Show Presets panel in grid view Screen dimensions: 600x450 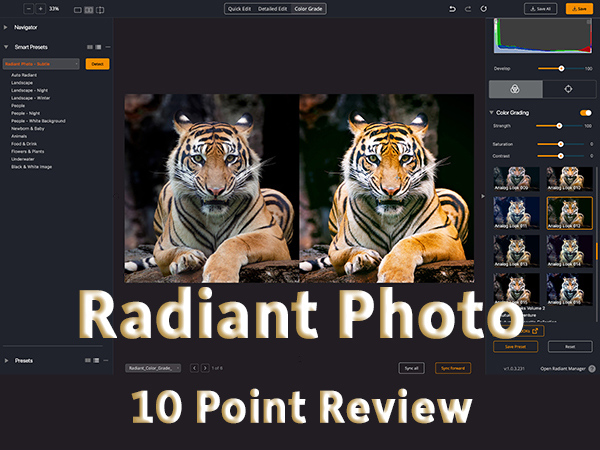(88, 360)
